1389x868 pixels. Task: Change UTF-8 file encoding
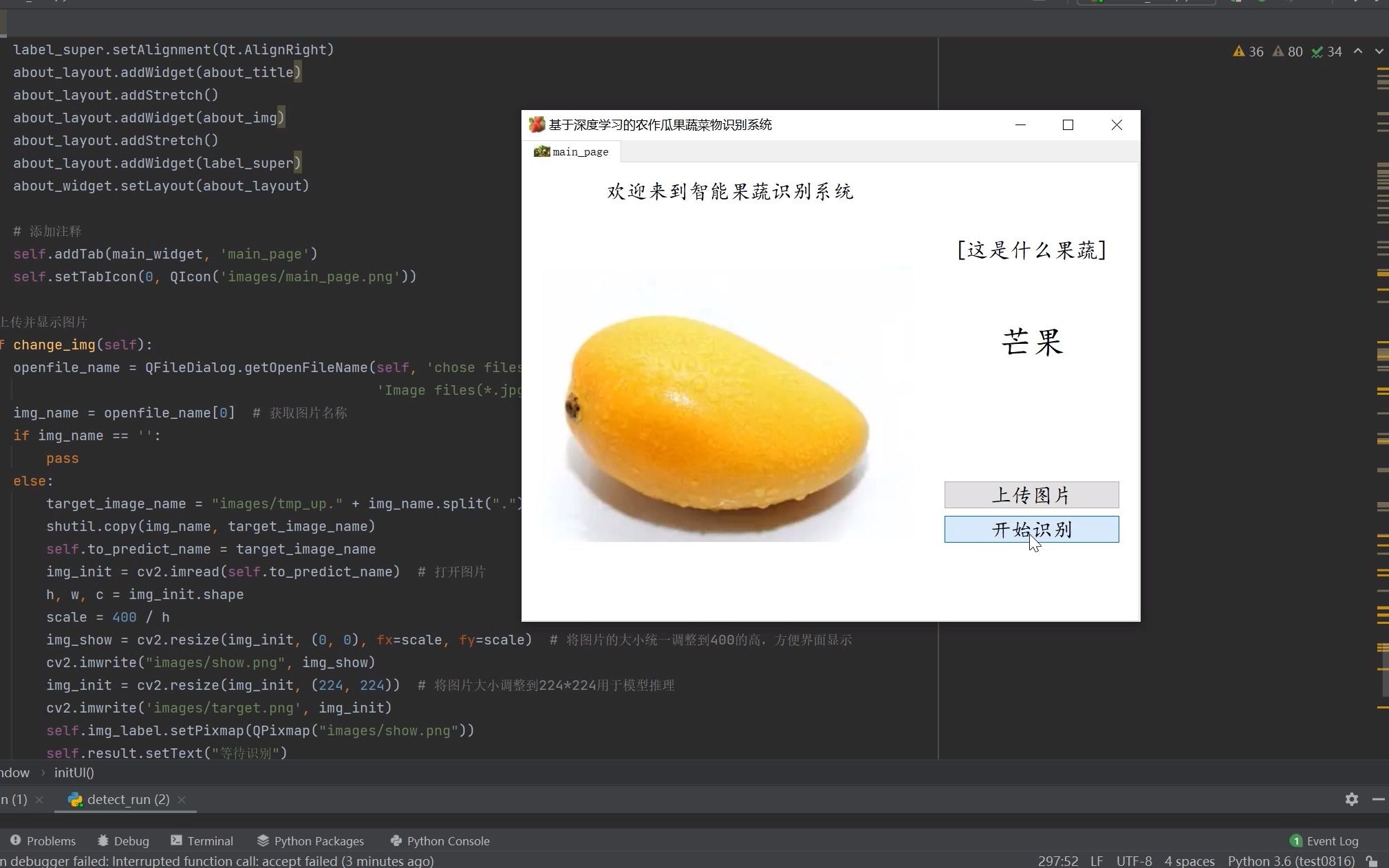pos(1134,861)
